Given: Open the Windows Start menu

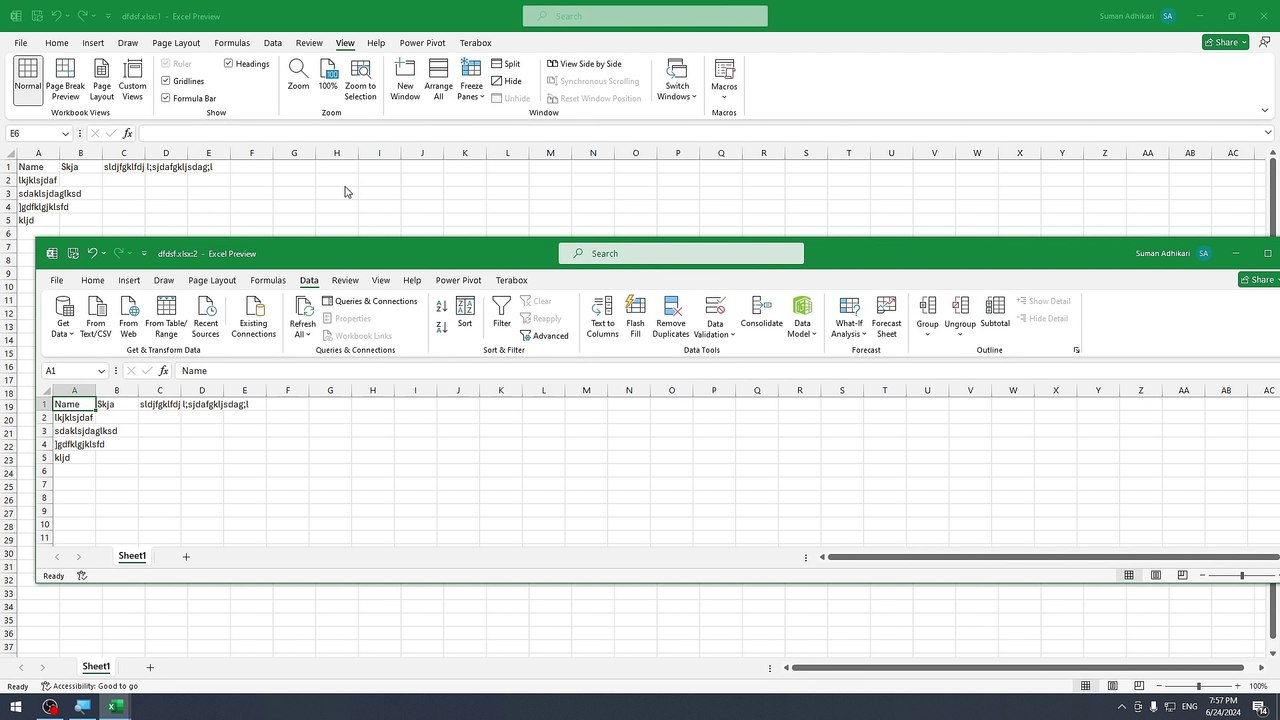Looking at the screenshot, I should pyautogui.click(x=16, y=707).
